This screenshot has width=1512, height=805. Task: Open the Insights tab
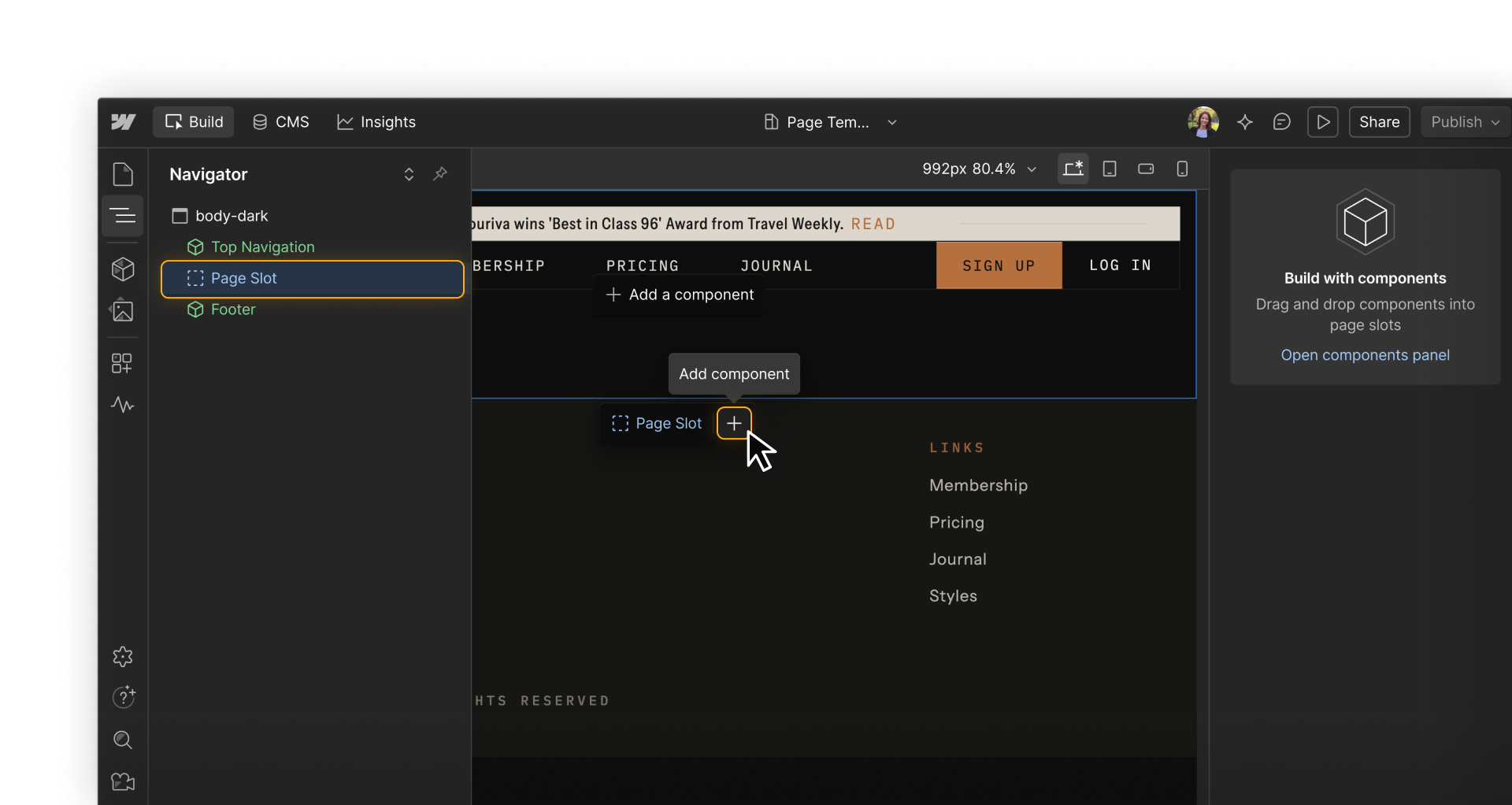[x=376, y=122]
